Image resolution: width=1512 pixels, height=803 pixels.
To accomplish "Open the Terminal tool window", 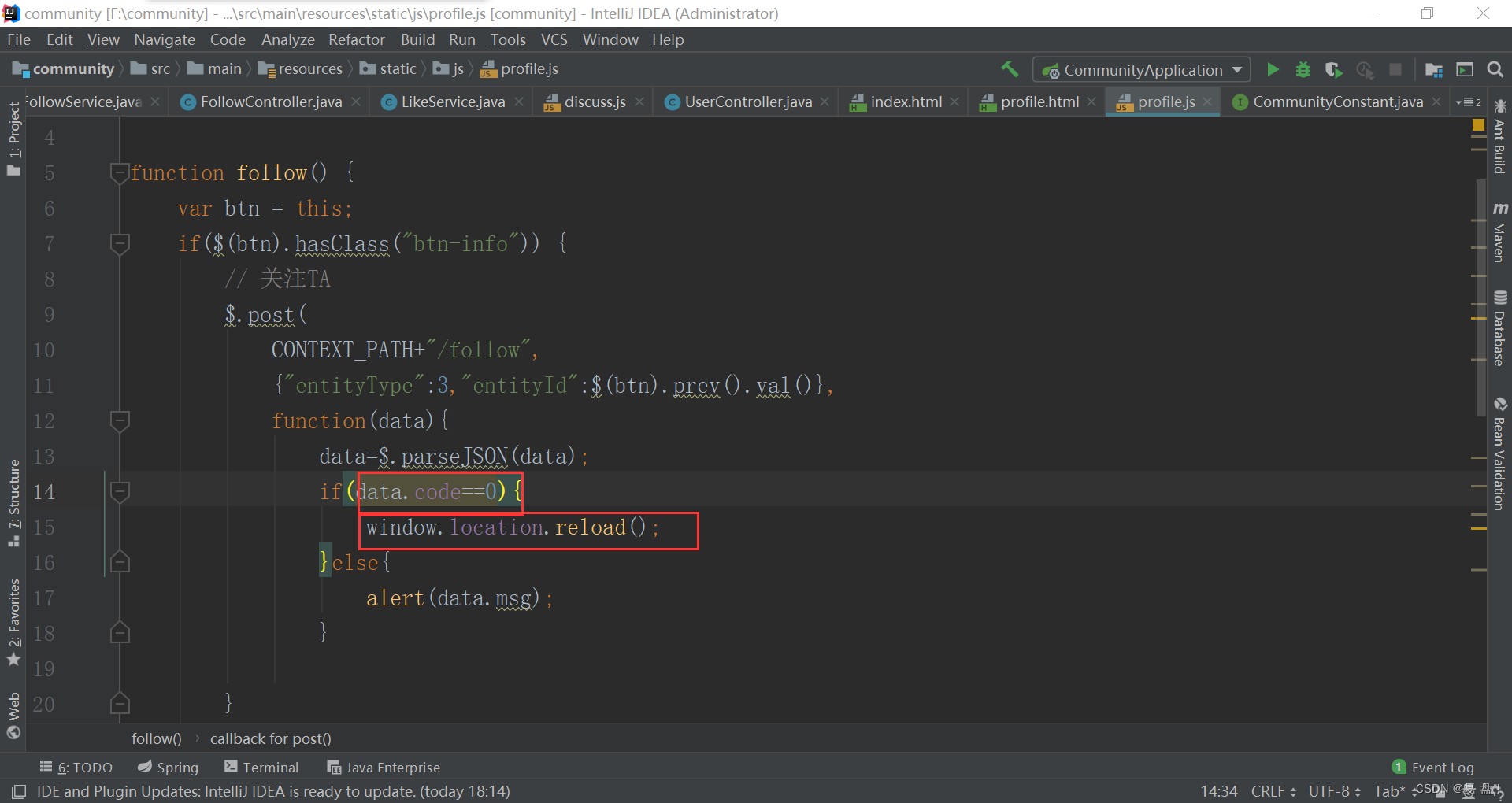I will point(261,767).
